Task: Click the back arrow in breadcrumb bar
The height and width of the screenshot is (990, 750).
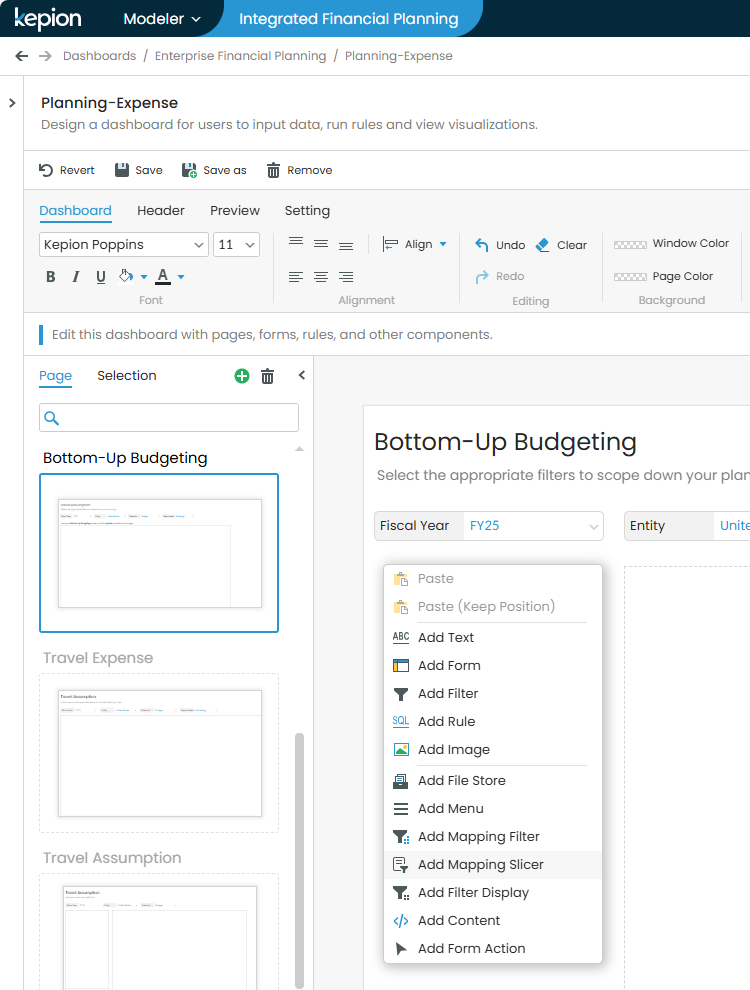Action: 22,56
